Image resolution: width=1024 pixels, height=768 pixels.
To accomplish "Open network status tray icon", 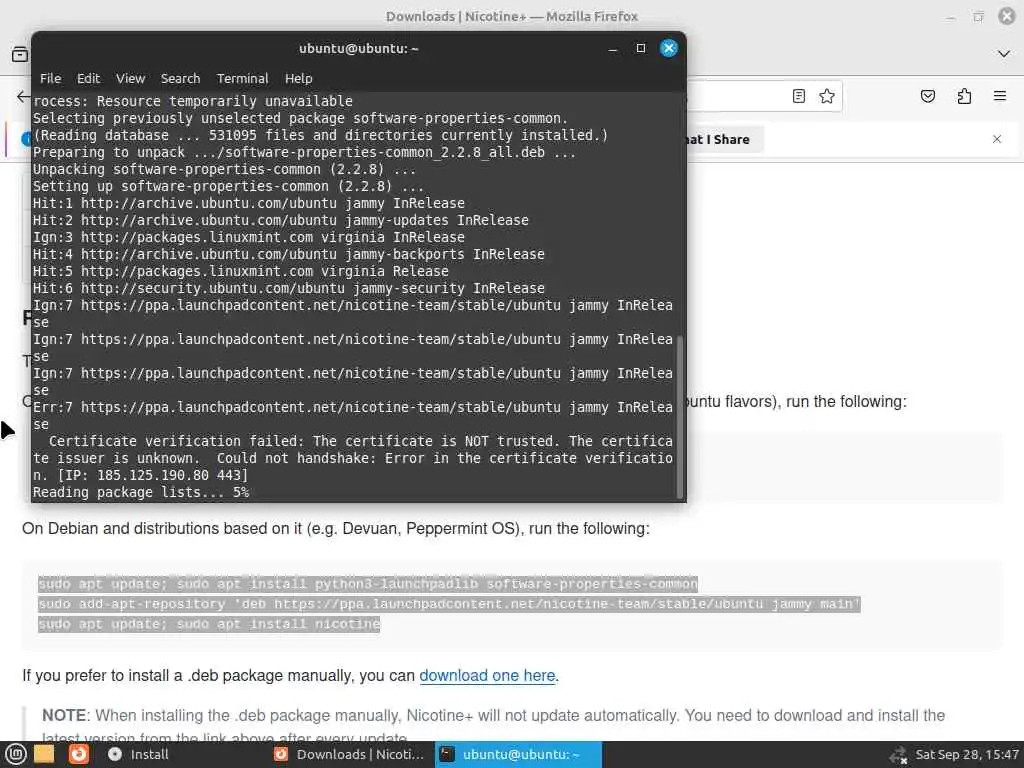I will [x=899, y=755].
